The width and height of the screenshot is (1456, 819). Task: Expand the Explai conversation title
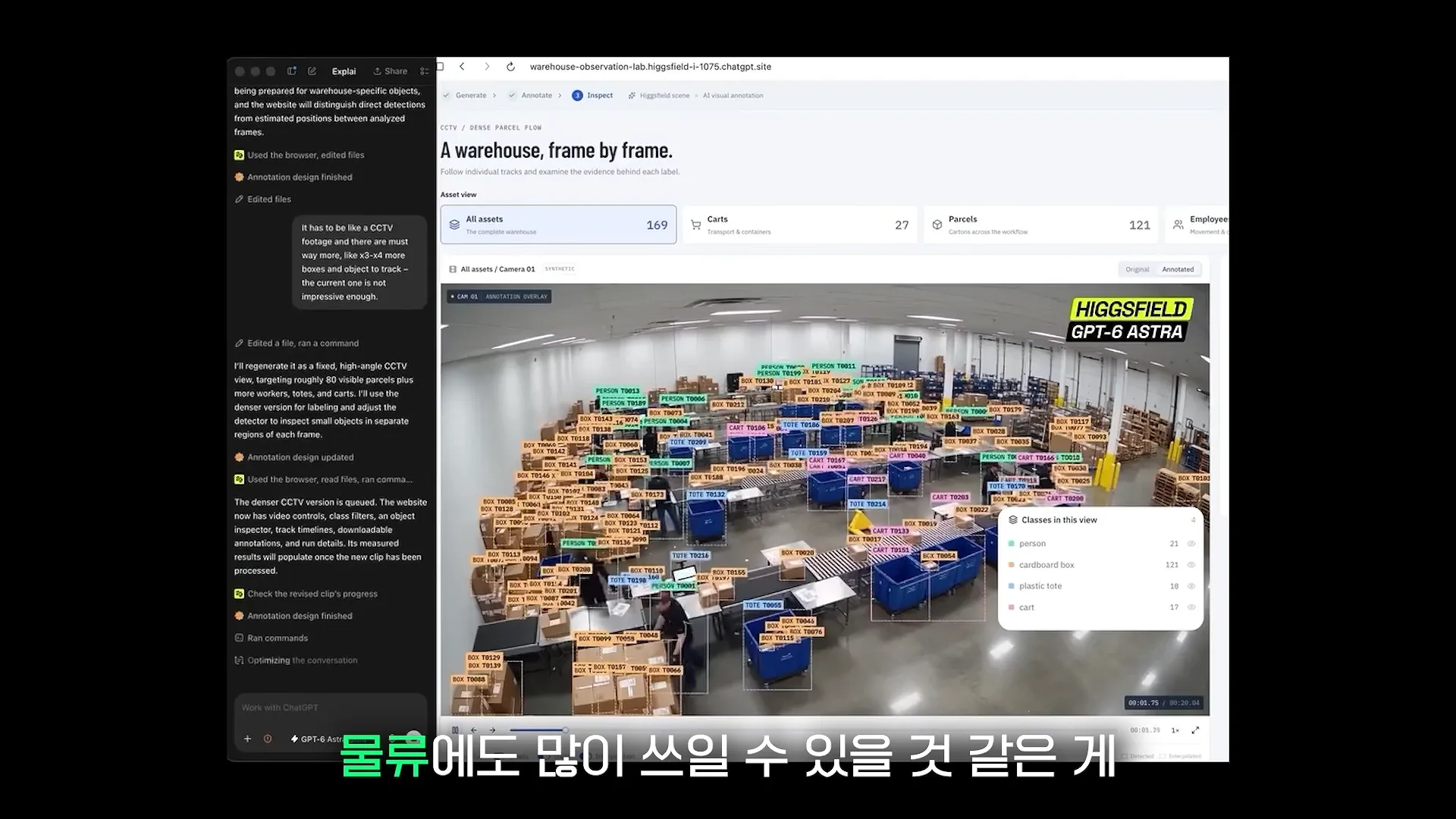click(344, 71)
